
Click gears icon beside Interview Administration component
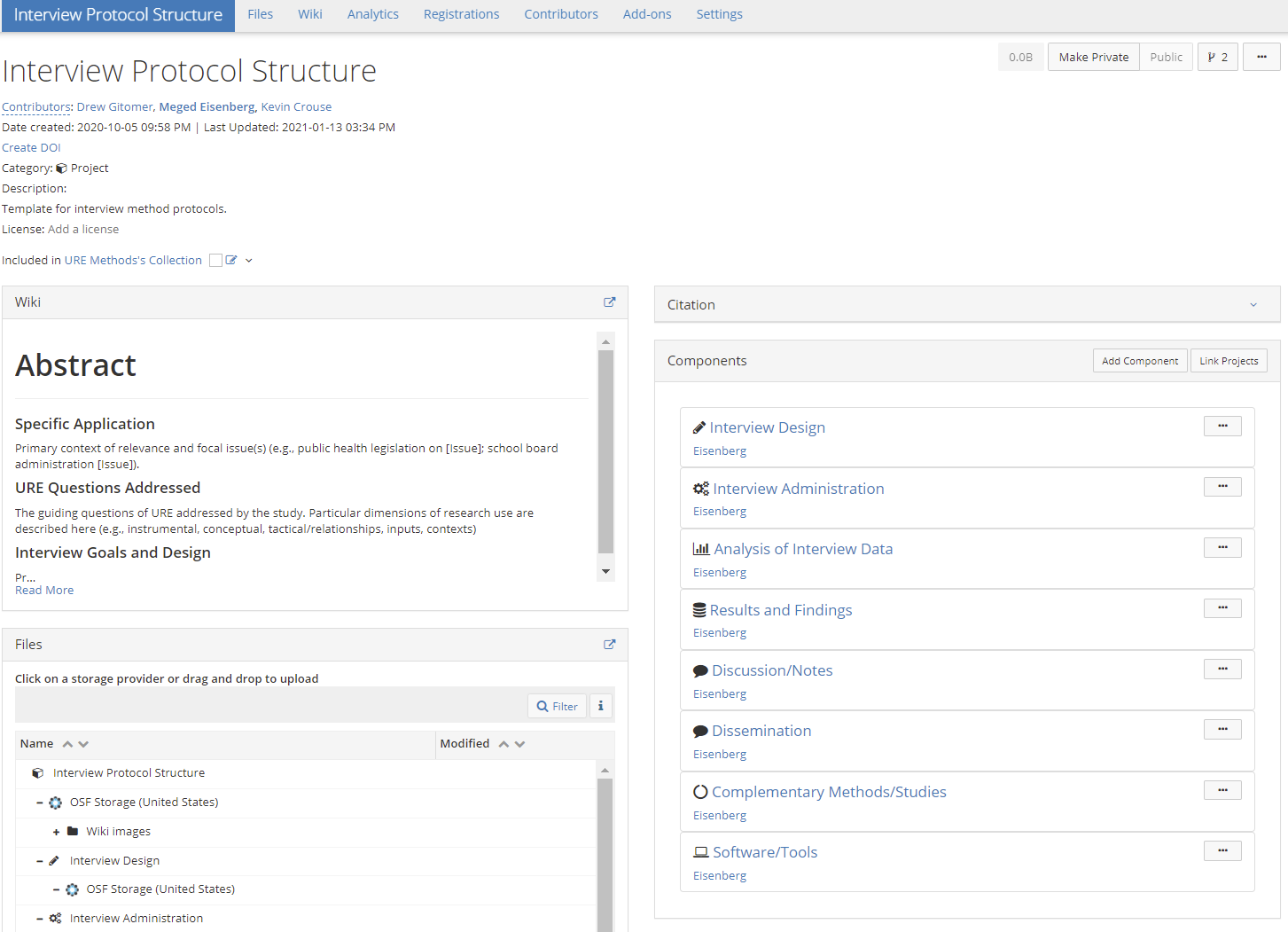coord(701,489)
